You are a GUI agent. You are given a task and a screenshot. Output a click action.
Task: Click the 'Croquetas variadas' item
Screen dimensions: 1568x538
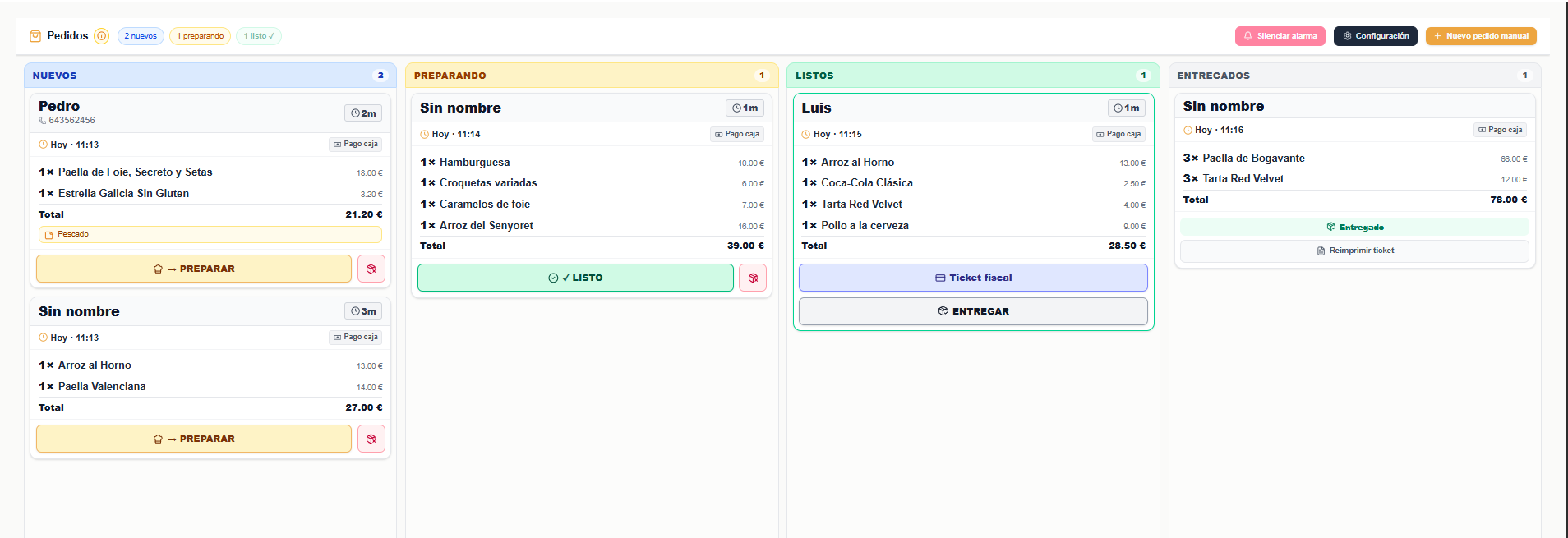[x=488, y=183]
